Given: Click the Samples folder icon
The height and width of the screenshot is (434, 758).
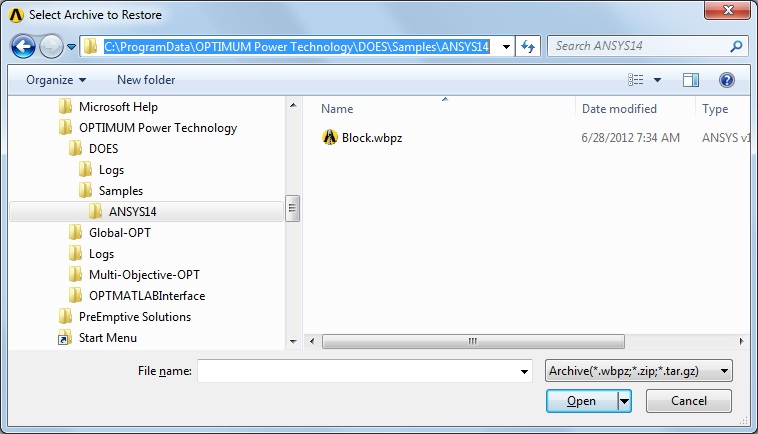Looking at the screenshot, I should coord(85,190).
